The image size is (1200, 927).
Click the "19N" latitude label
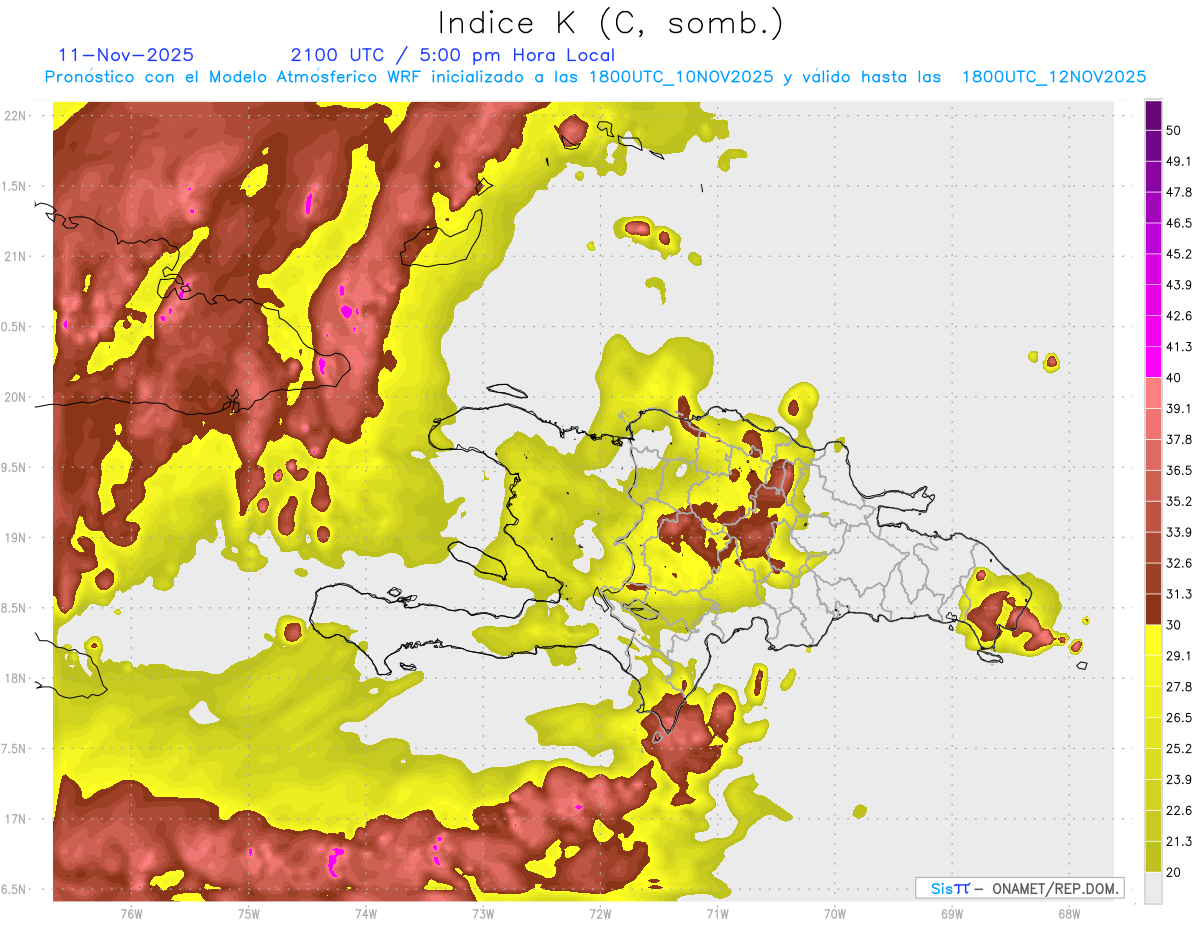tap(15, 538)
